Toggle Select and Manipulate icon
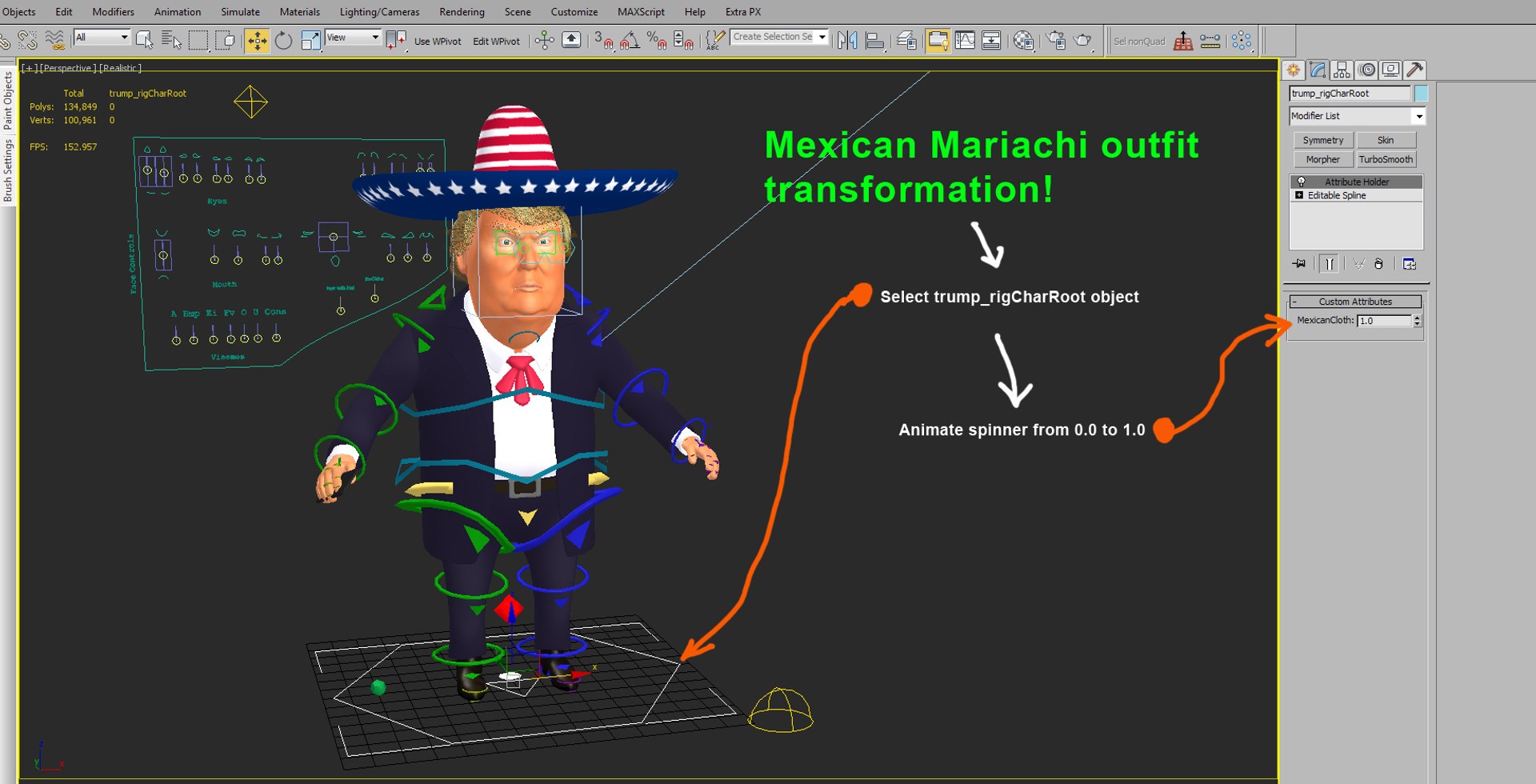This screenshot has height=784, width=1536. click(x=545, y=40)
